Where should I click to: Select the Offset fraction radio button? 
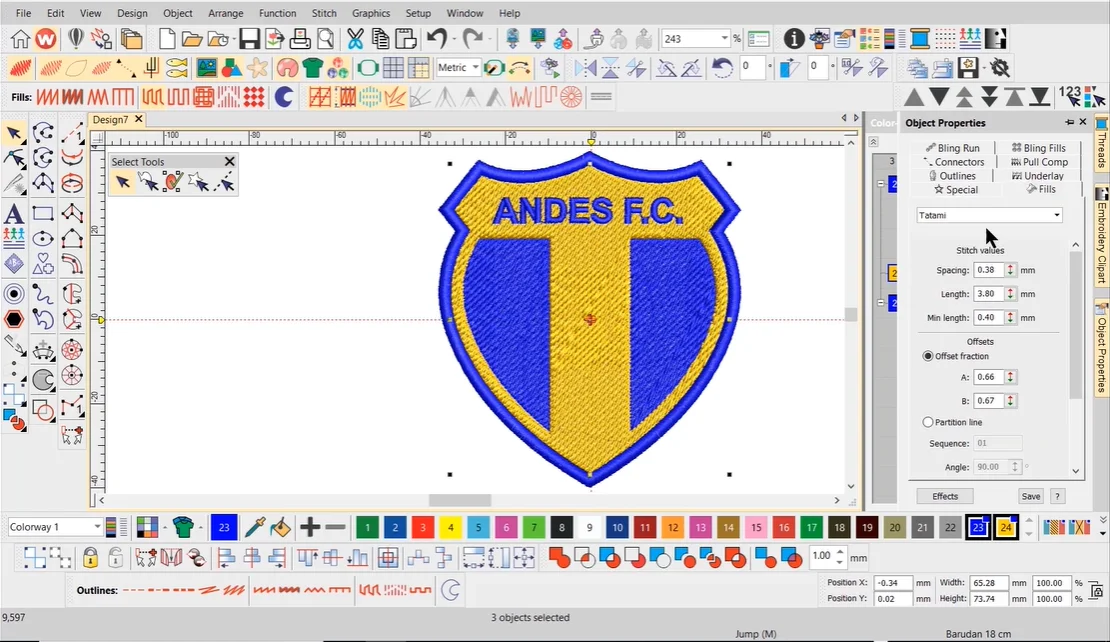tap(927, 356)
